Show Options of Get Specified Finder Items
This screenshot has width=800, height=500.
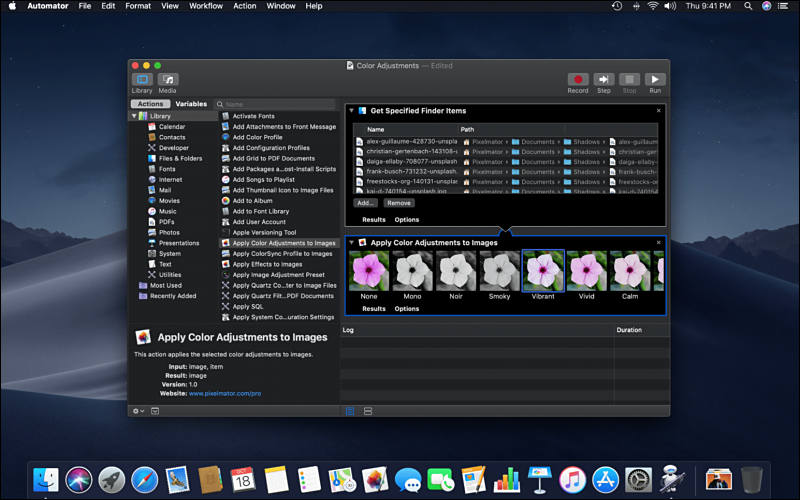407,220
